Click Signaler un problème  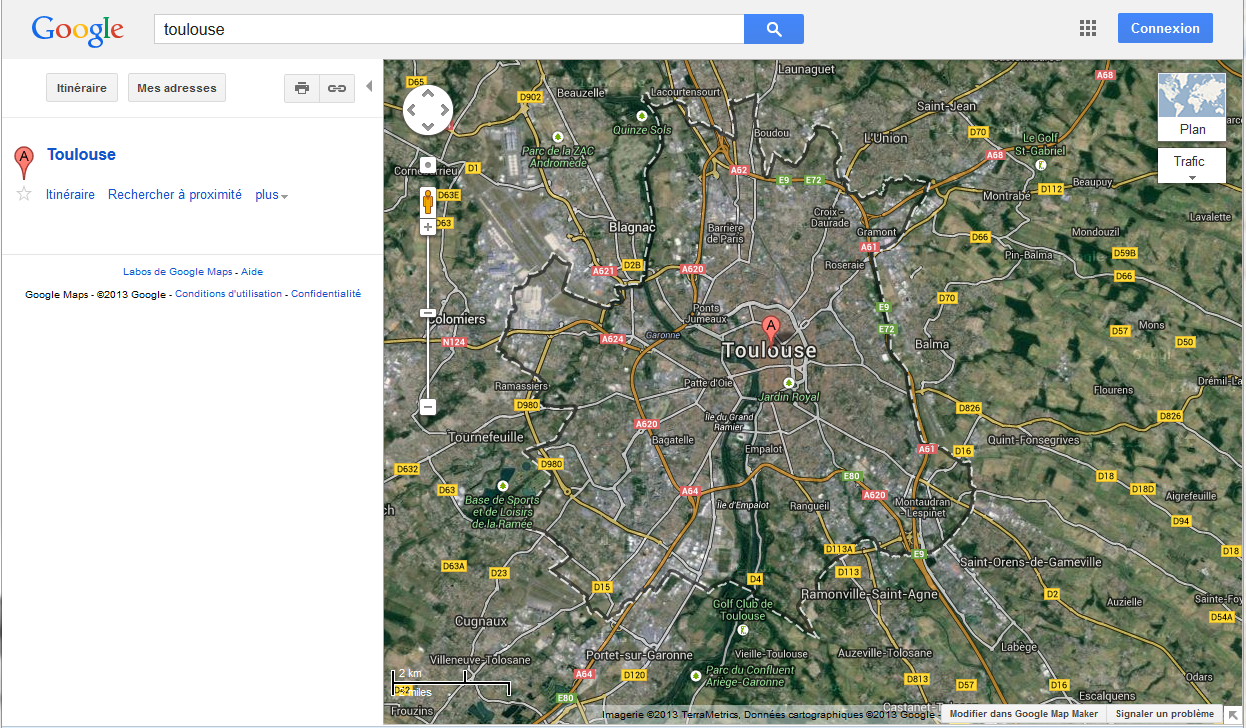pyautogui.click(x=1164, y=714)
